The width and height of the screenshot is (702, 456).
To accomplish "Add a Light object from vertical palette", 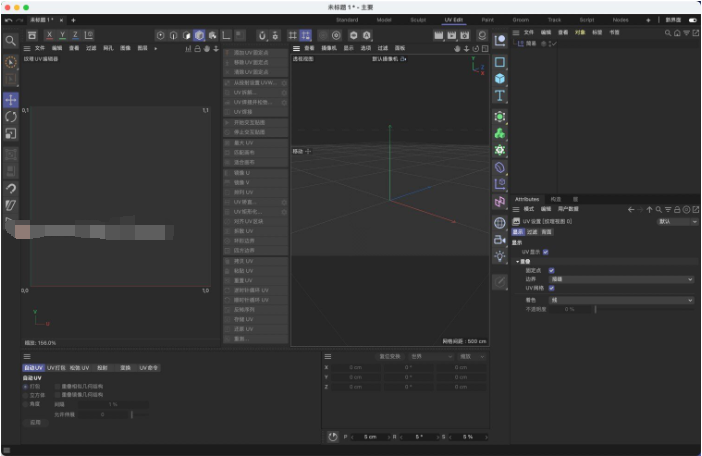I will (500, 256).
